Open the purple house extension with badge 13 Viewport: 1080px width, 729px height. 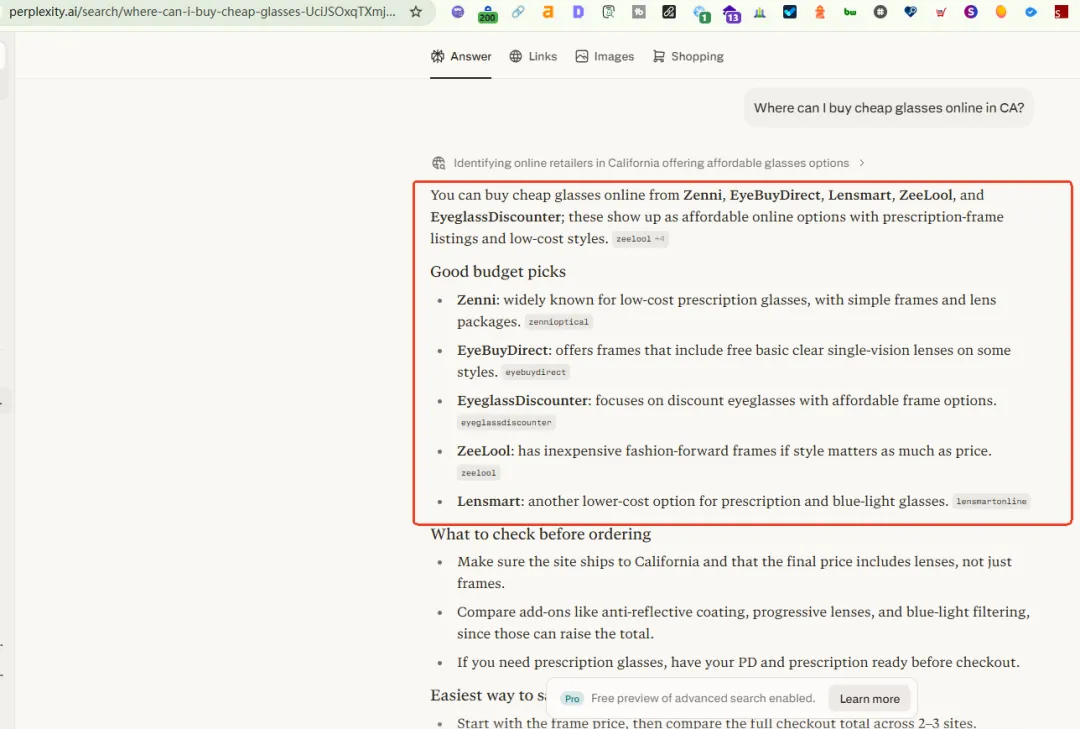731,13
